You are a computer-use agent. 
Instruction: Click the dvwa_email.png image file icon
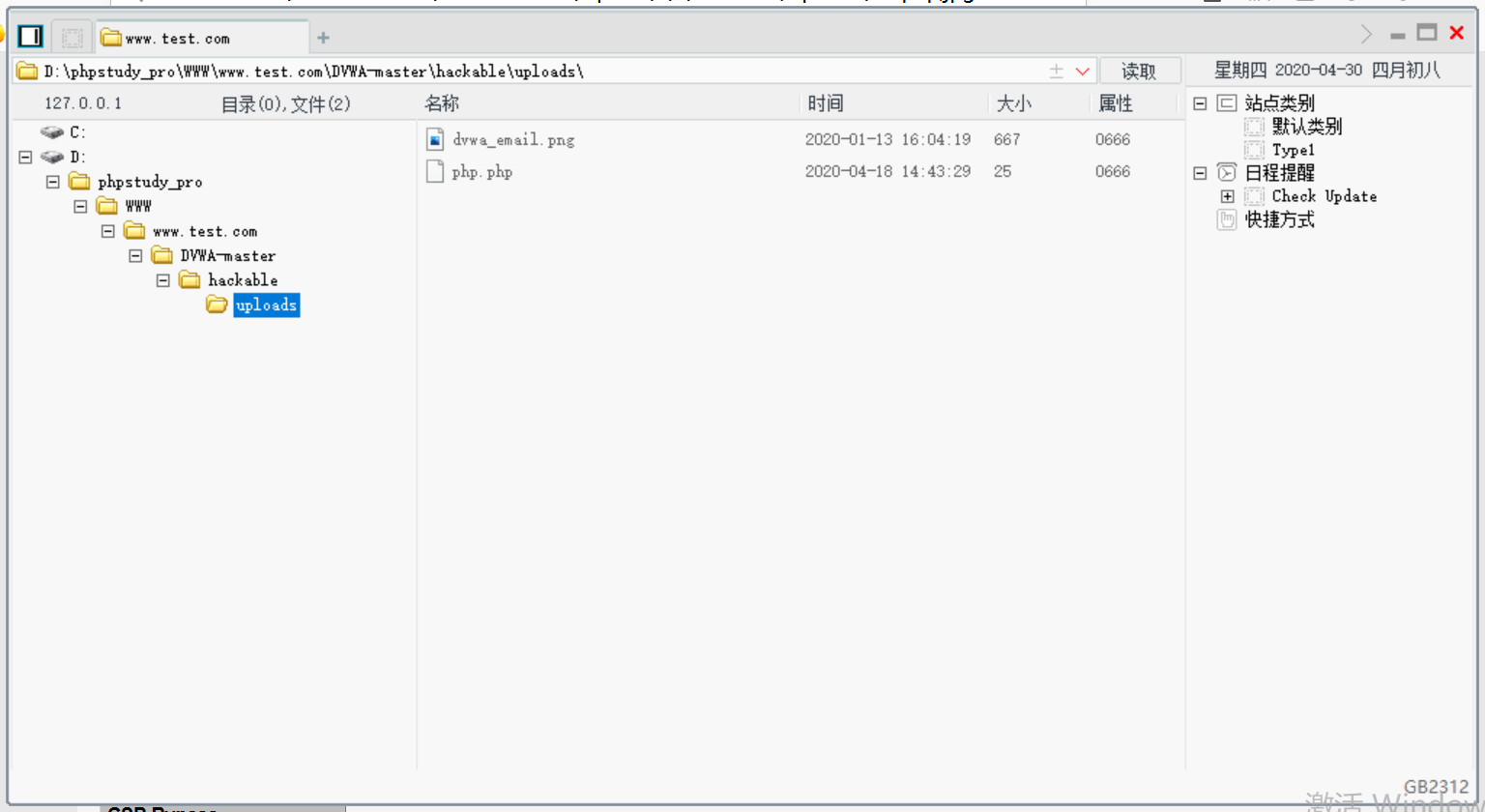pyautogui.click(x=435, y=139)
